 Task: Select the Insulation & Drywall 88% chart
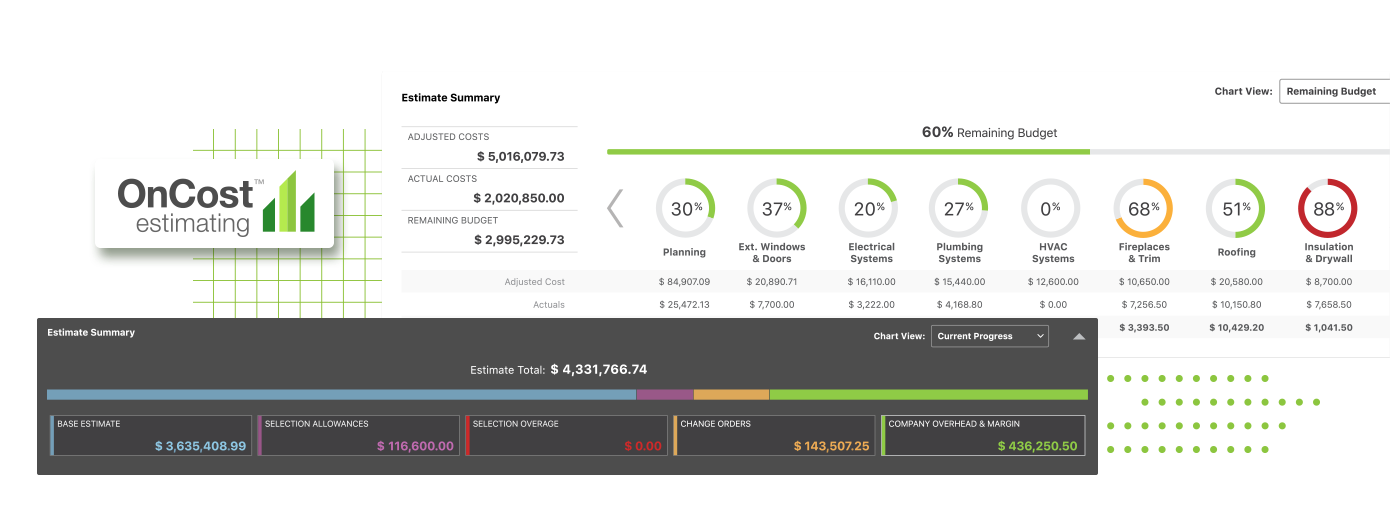(x=1327, y=209)
